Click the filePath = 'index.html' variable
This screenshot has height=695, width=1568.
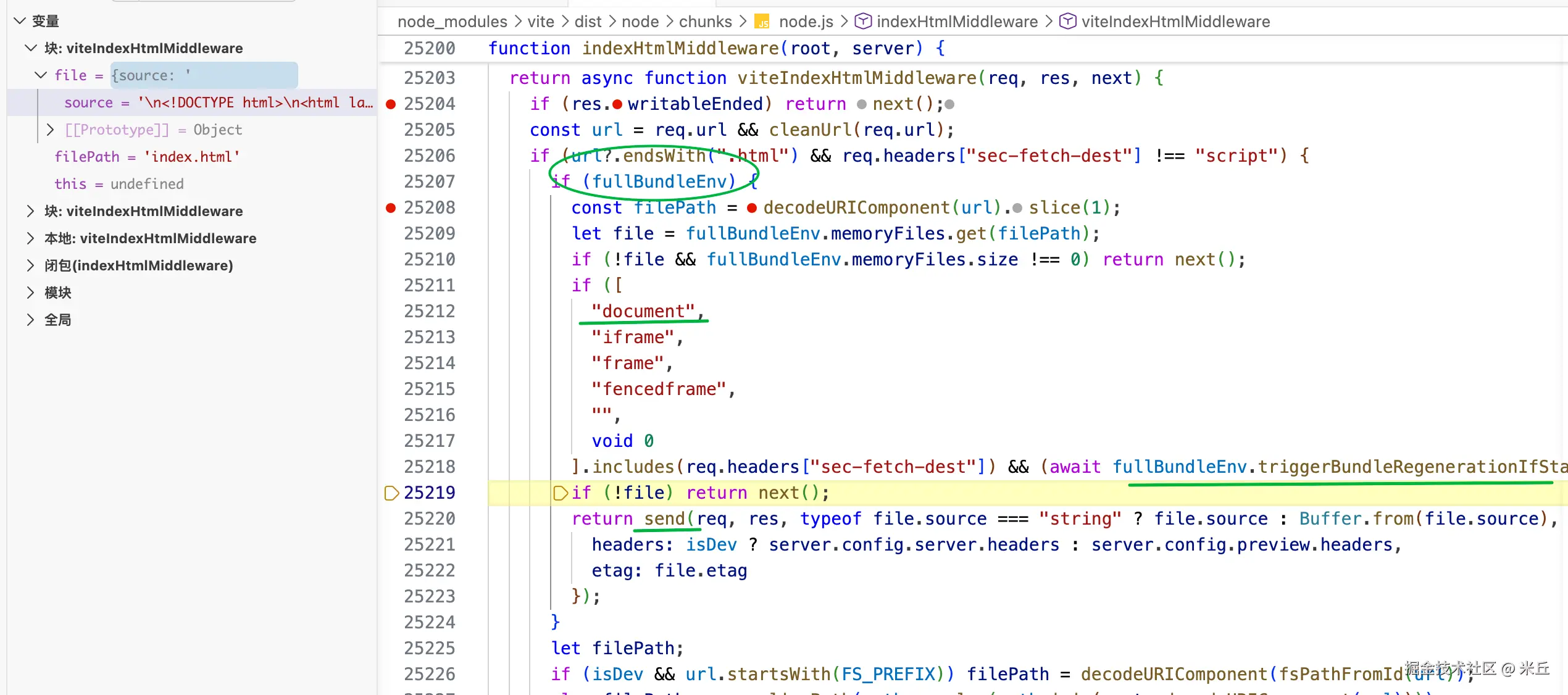coord(147,157)
